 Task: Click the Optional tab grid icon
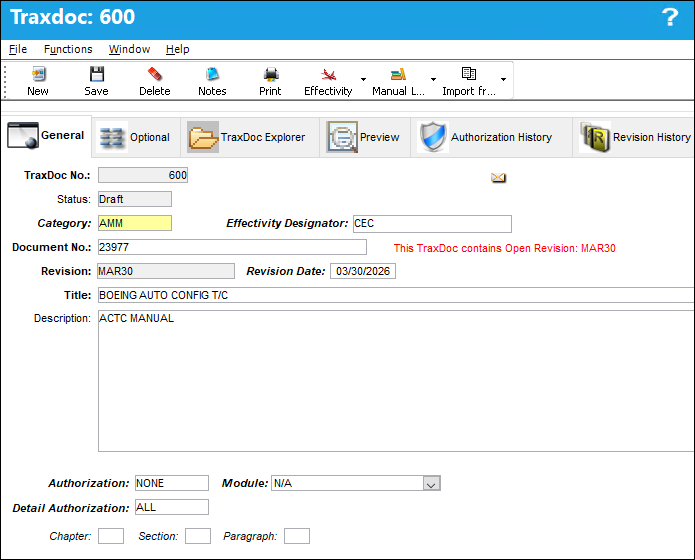tap(111, 137)
